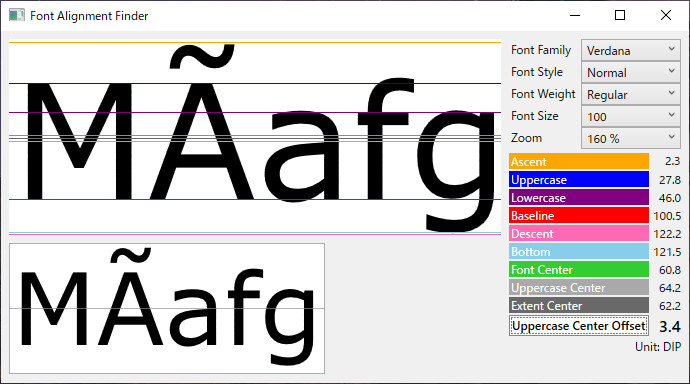Click the Bottom value 121.5
The image size is (690, 384).
tap(667, 252)
